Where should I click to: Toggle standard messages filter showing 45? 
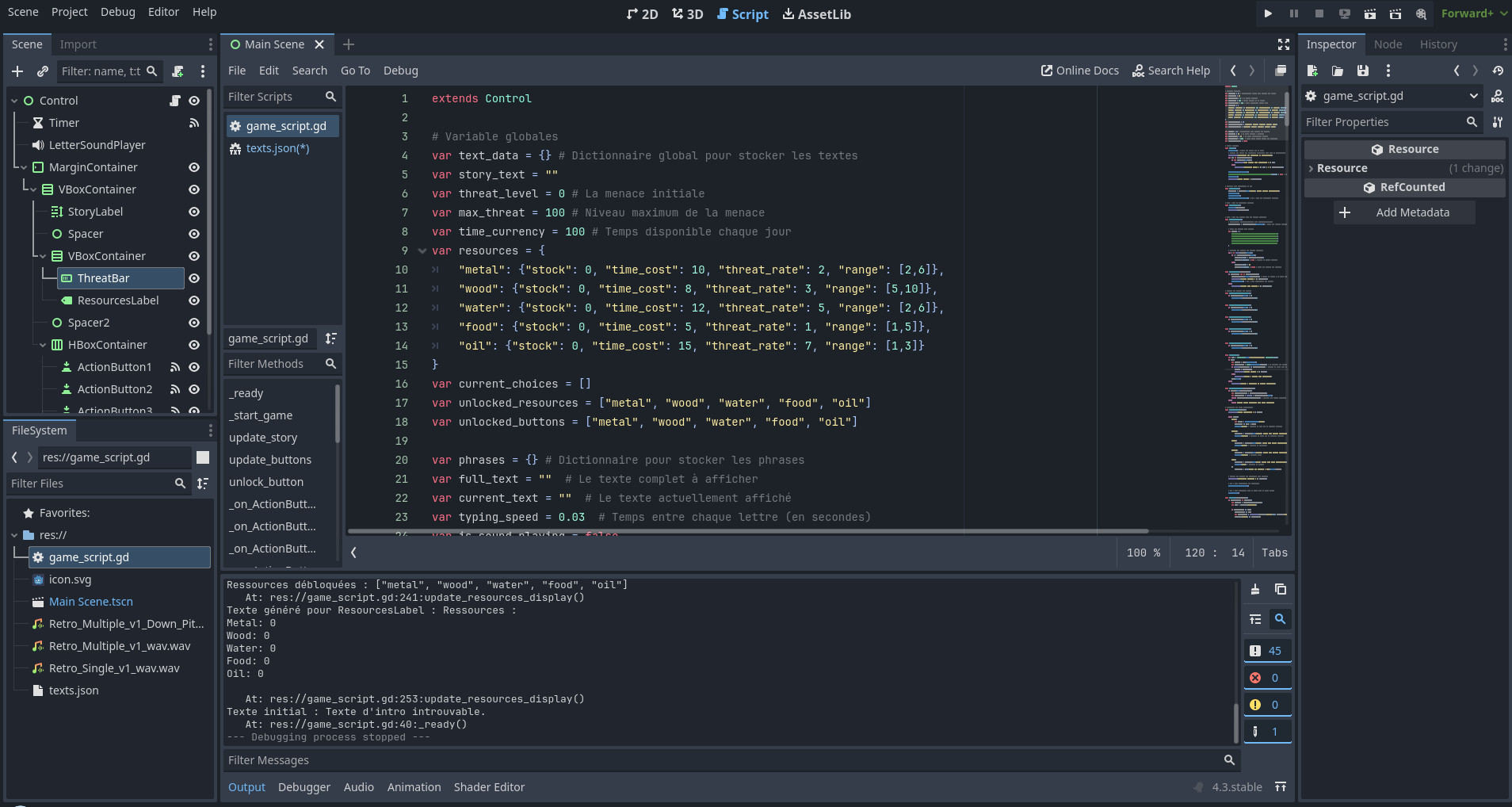(x=1268, y=651)
